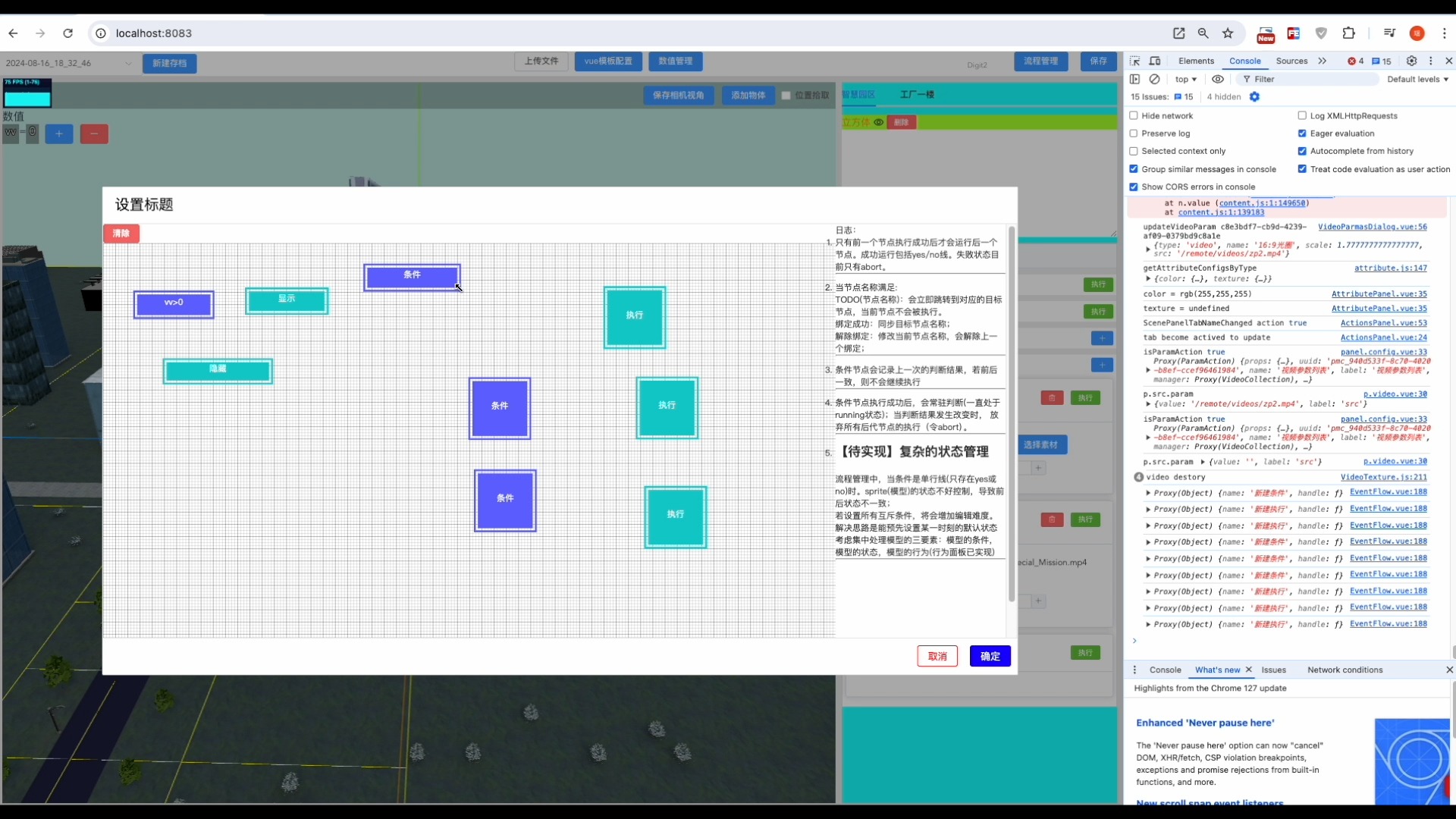
Task: Expand the more DevTools tabs chevron
Action: (x=1323, y=61)
